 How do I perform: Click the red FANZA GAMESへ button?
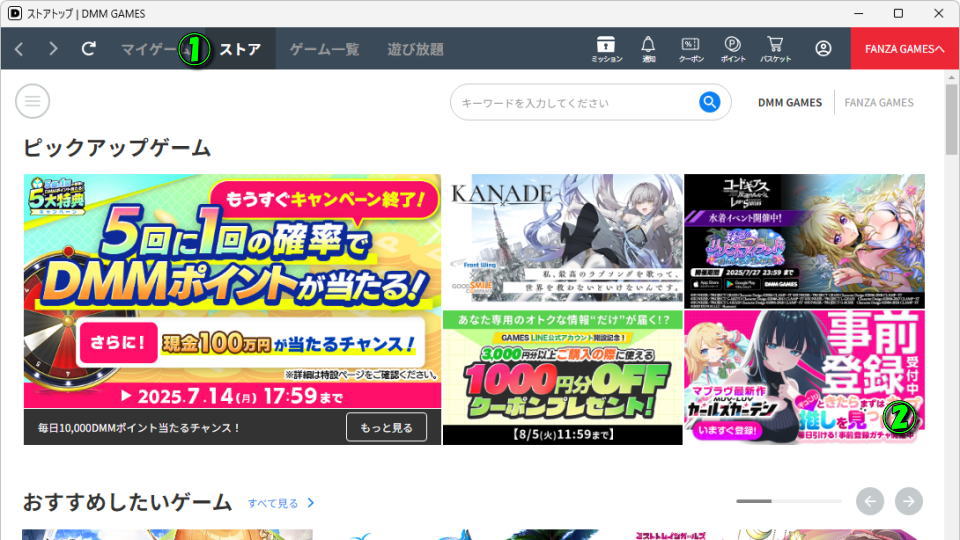904,48
